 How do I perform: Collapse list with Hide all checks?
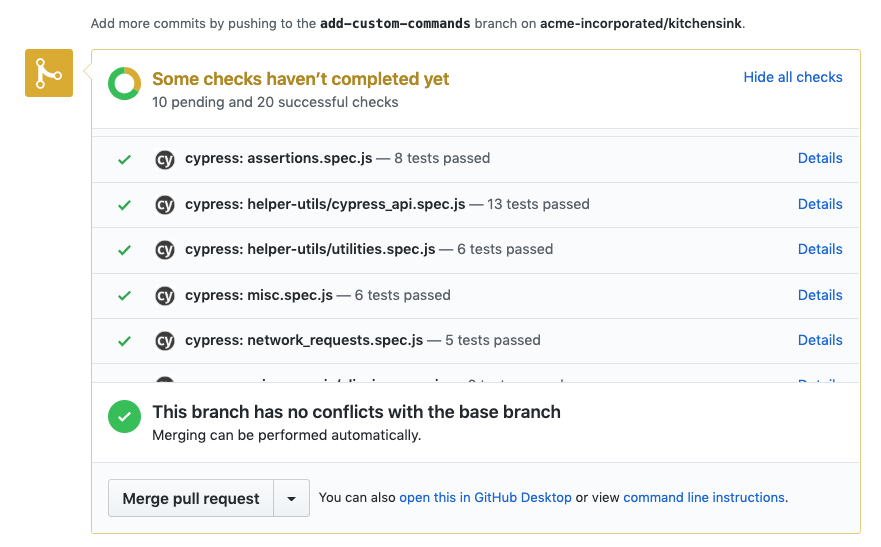[793, 77]
